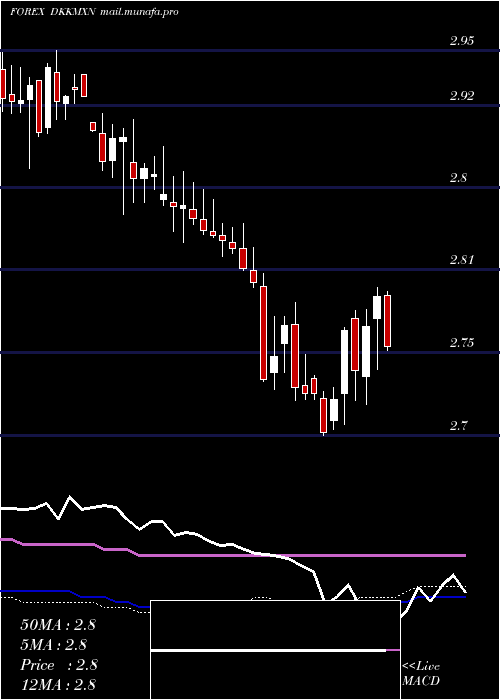
Task: Click the 2.81 price axis label
Action: point(462,259)
